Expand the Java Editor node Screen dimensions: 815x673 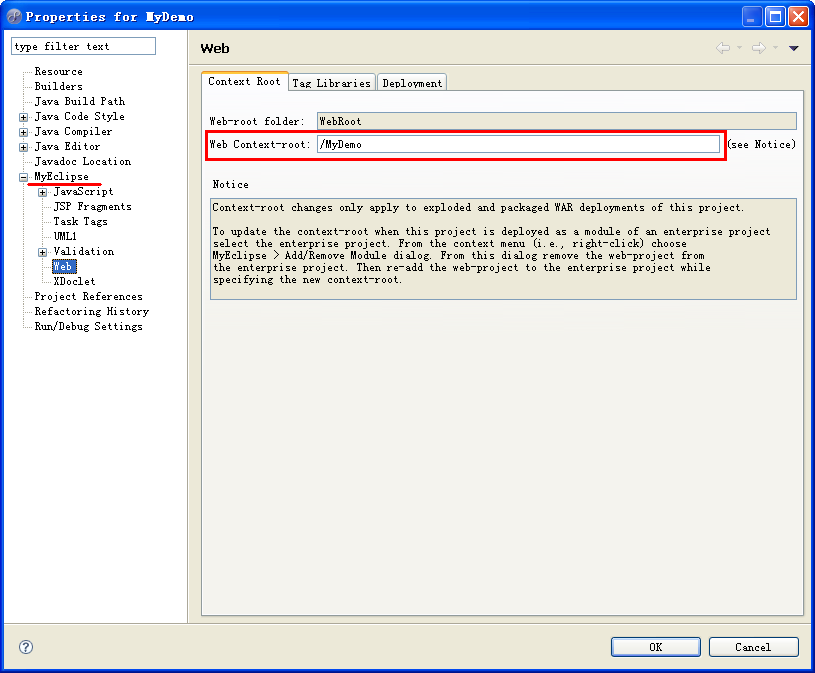(23, 148)
